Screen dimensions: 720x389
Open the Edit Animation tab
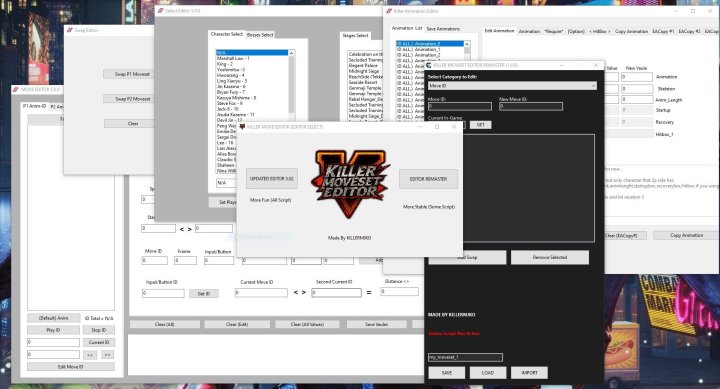pos(499,31)
